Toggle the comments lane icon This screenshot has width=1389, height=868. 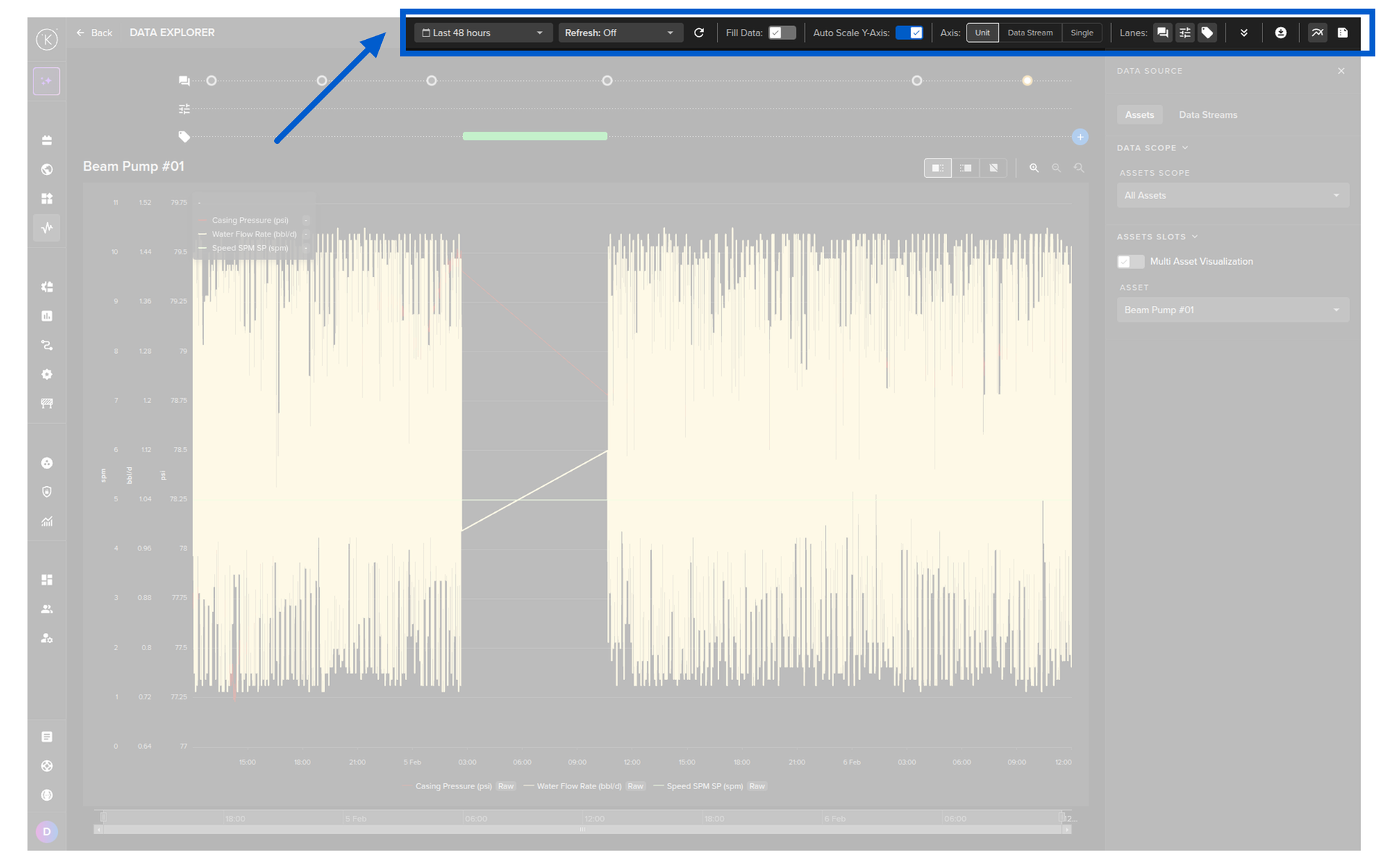tap(1163, 33)
